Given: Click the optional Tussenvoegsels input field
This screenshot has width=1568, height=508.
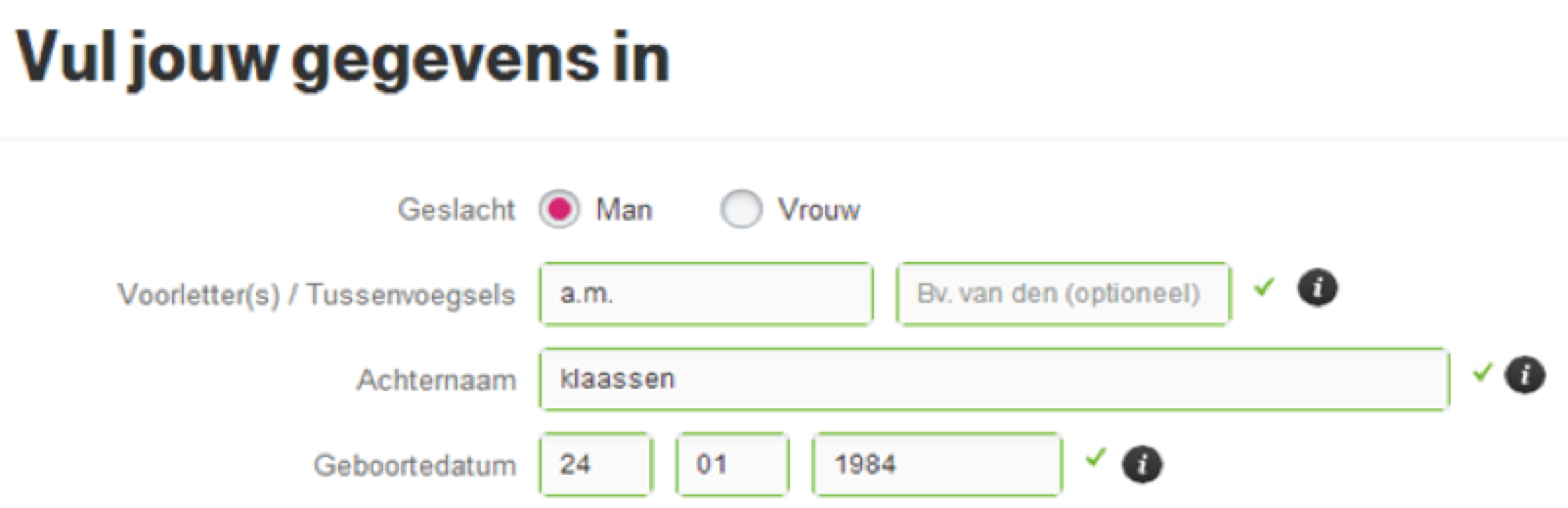Looking at the screenshot, I should pos(1063,294).
